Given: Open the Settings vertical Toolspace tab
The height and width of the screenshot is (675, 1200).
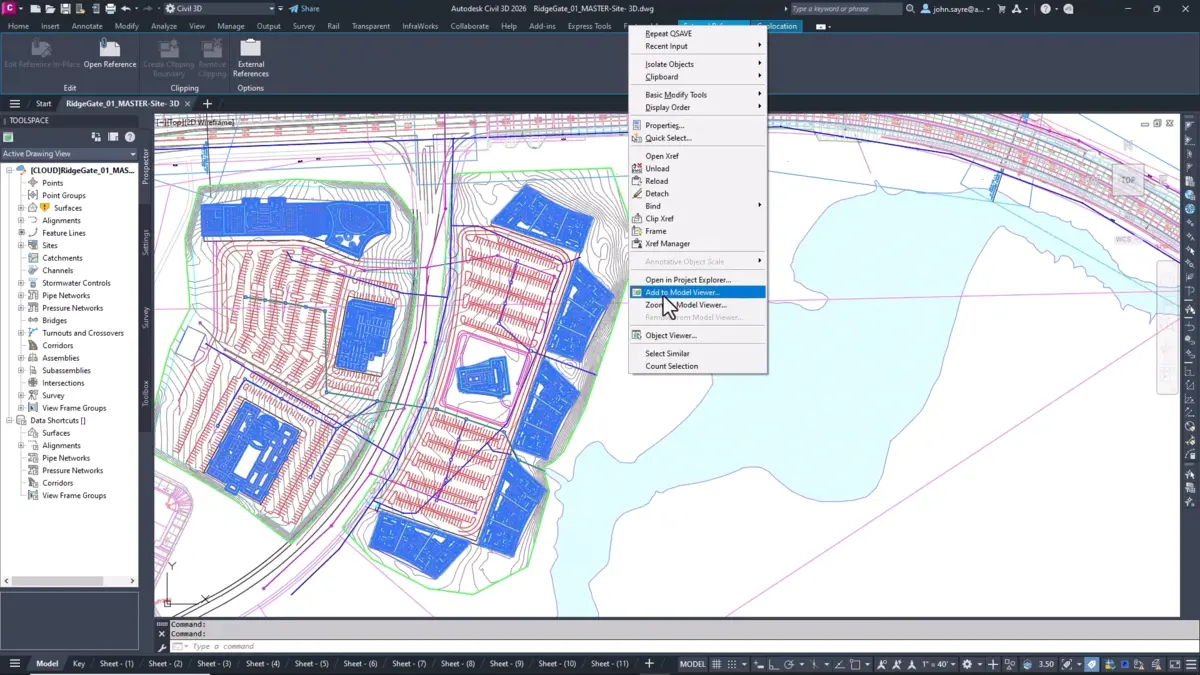Looking at the screenshot, I should (x=146, y=242).
